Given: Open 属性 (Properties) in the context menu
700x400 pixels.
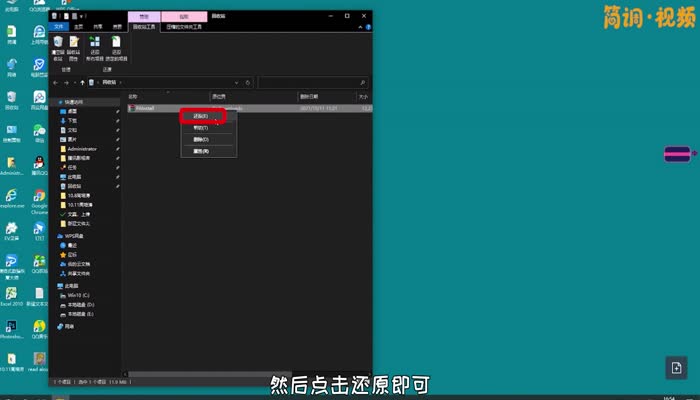Looking at the screenshot, I should pyautogui.click(x=201, y=151).
